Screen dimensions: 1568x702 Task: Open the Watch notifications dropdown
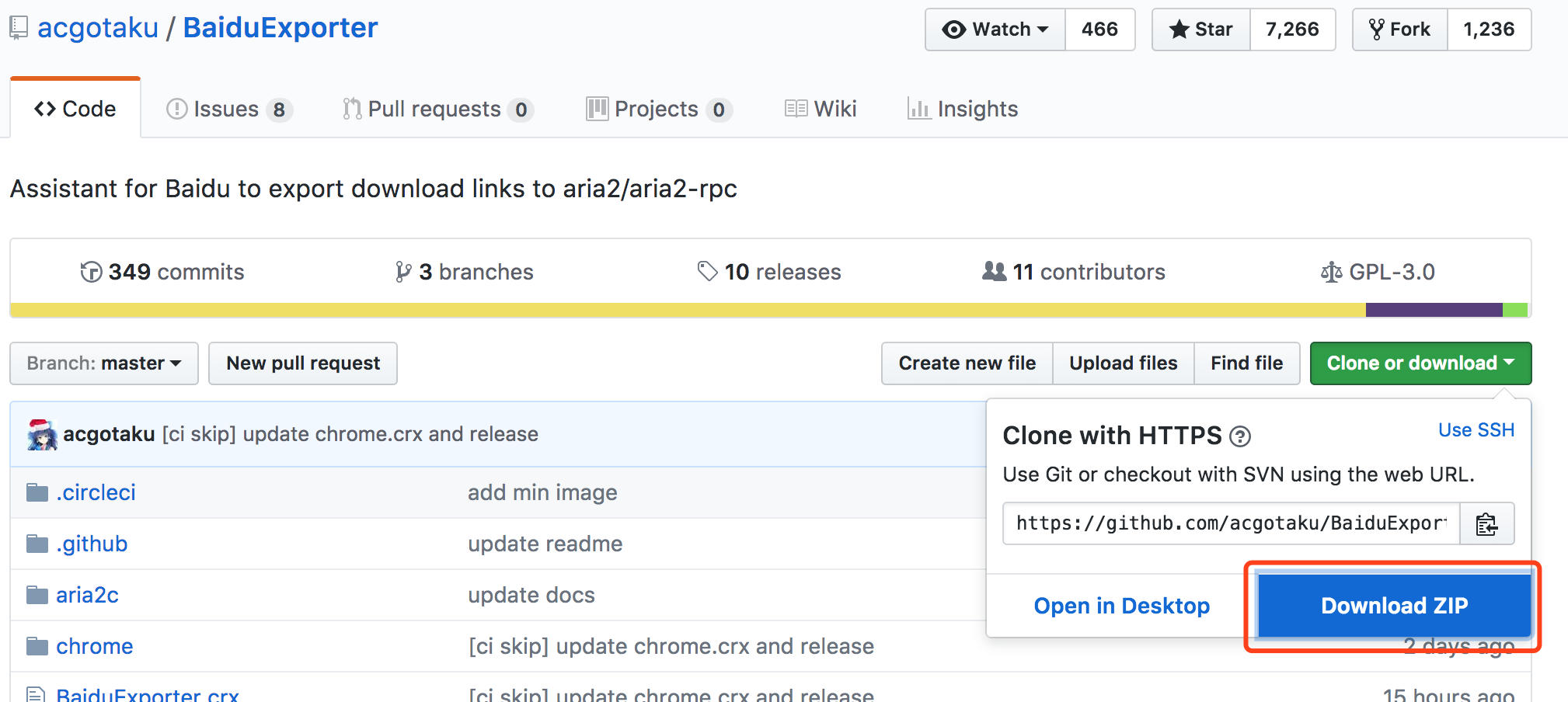point(995,30)
